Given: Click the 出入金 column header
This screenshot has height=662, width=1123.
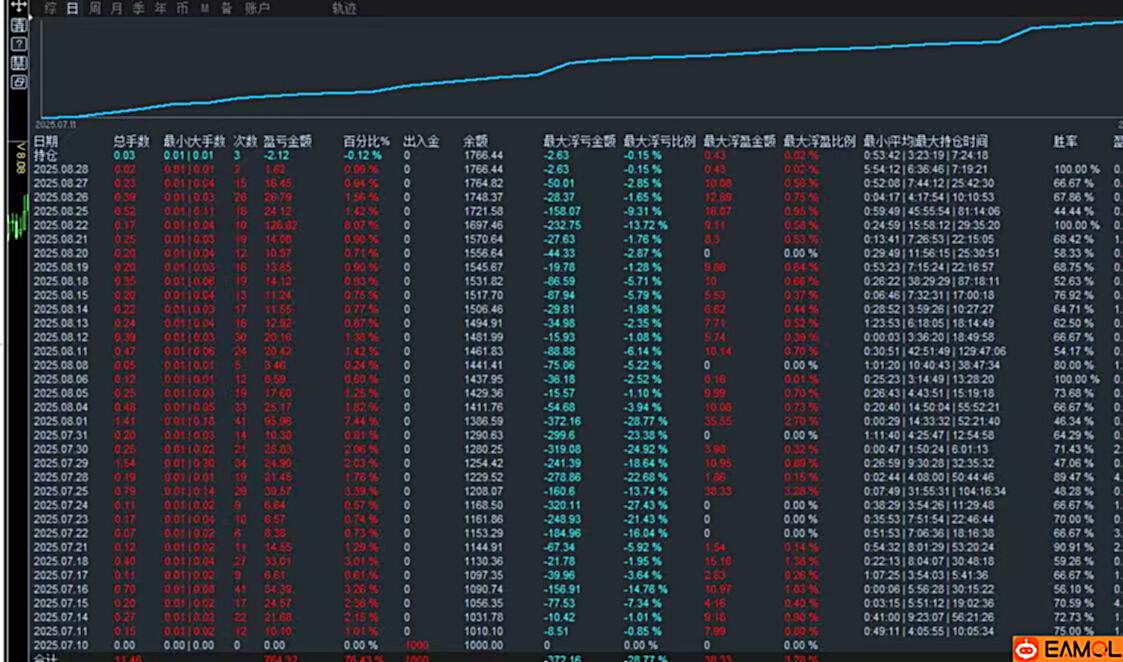Looking at the screenshot, I should pos(421,142).
